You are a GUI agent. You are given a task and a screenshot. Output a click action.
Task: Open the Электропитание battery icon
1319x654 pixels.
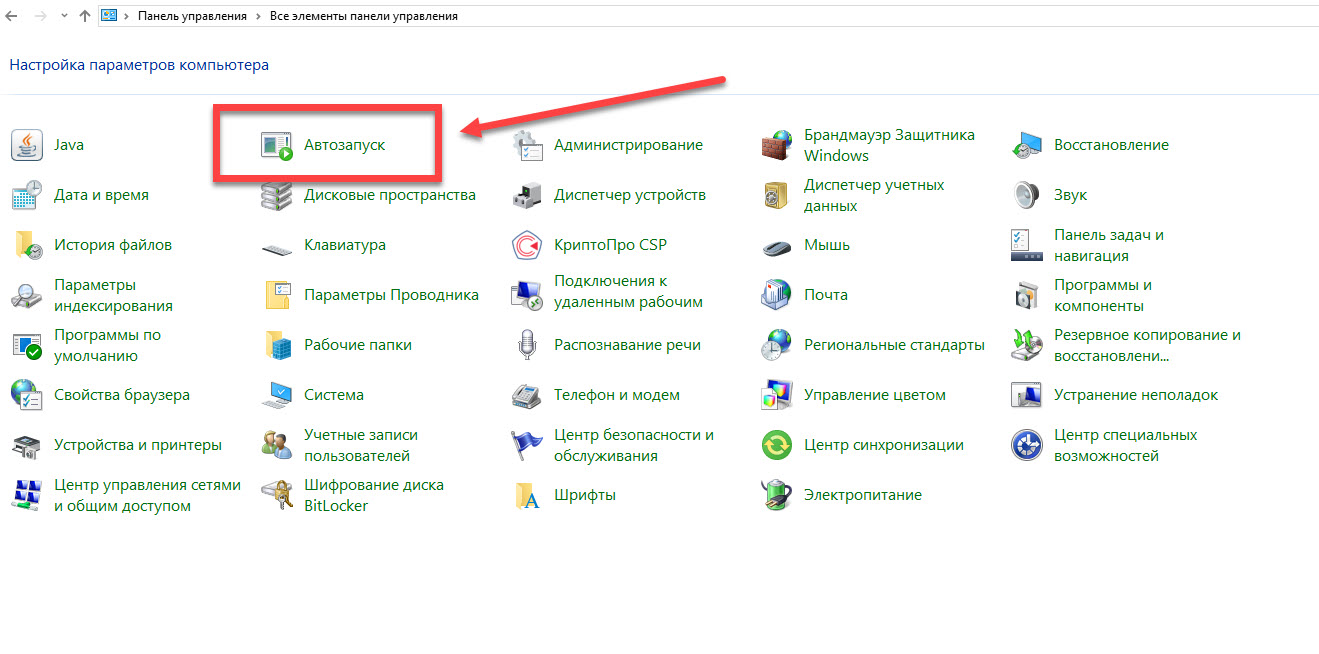coord(777,495)
